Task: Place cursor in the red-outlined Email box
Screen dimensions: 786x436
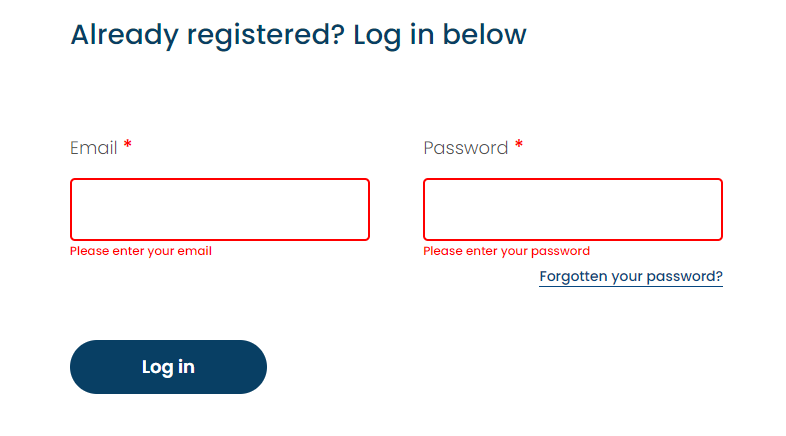Action: [x=219, y=209]
